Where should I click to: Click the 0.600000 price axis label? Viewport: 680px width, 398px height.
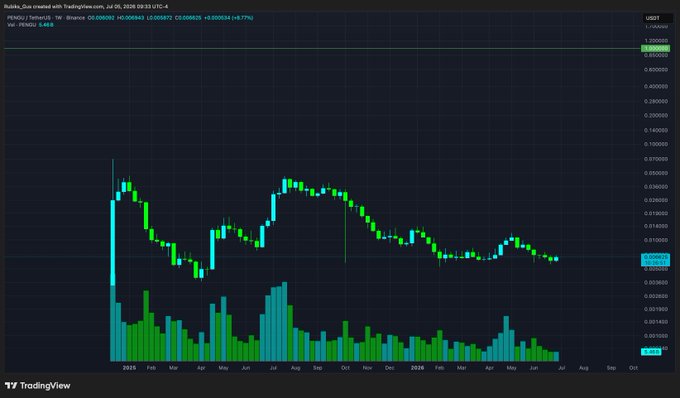[656, 70]
